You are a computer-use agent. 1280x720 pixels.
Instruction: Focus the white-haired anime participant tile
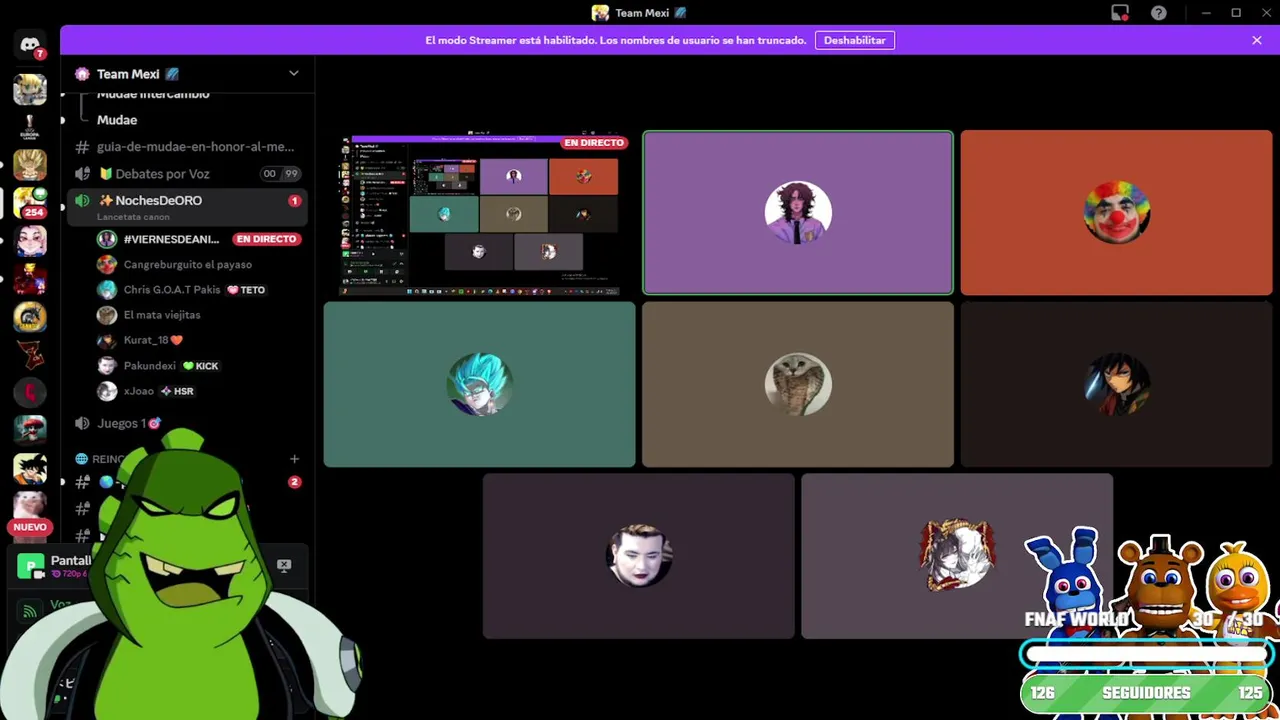click(957, 556)
